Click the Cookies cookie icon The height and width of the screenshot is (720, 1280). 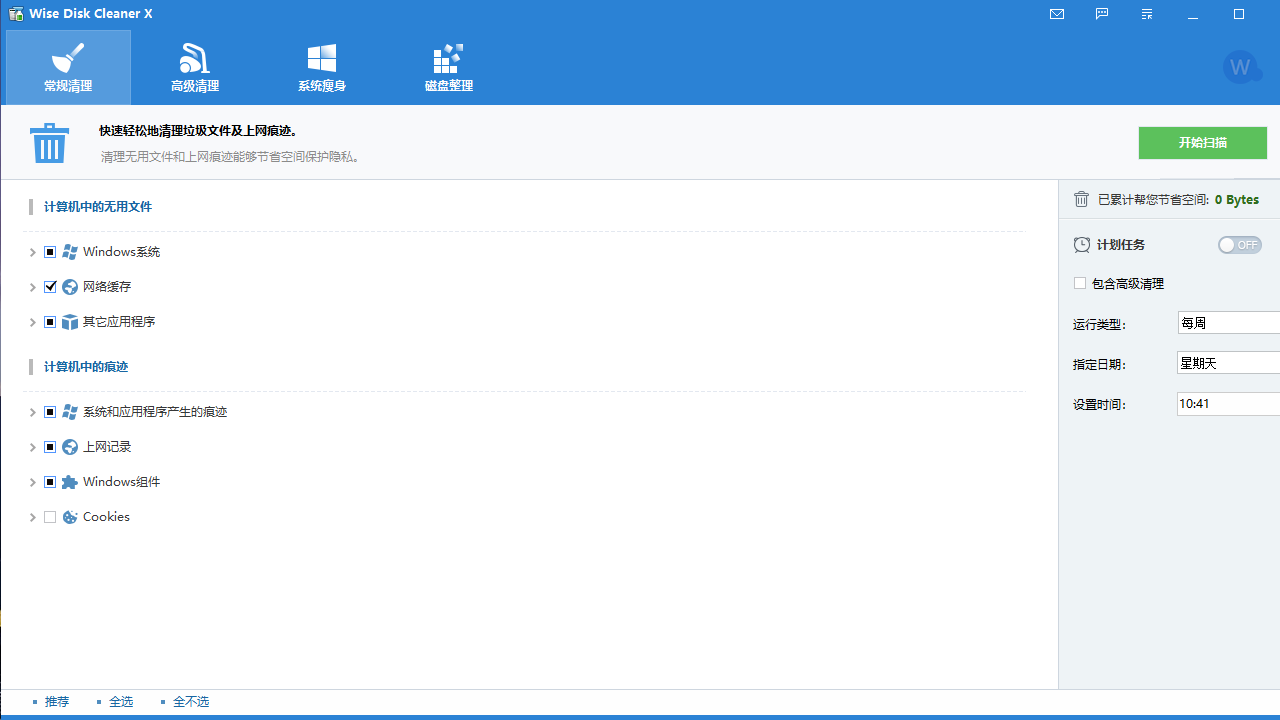pyautogui.click(x=70, y=517)
